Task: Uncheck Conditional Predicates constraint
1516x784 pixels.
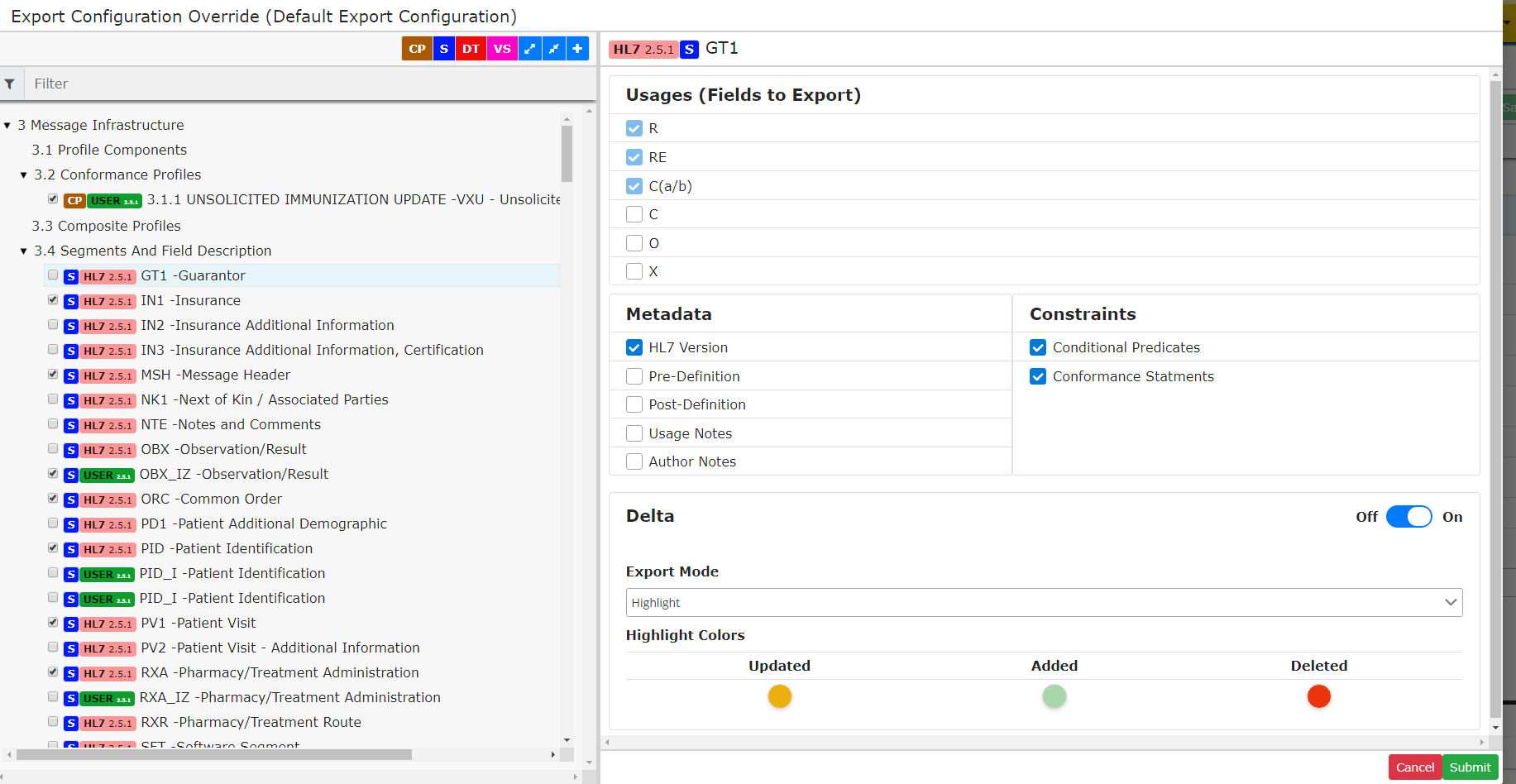Action: click(x=1038, y=347)
